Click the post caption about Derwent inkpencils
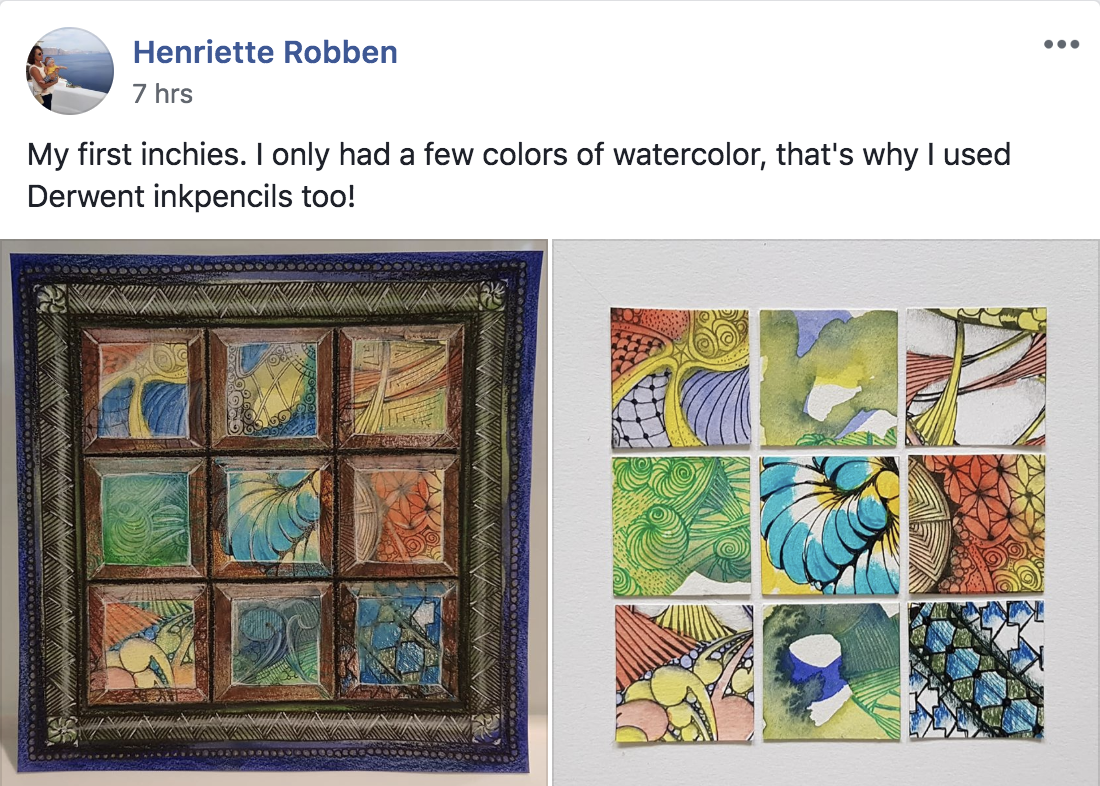 click(x=519, y=175)
